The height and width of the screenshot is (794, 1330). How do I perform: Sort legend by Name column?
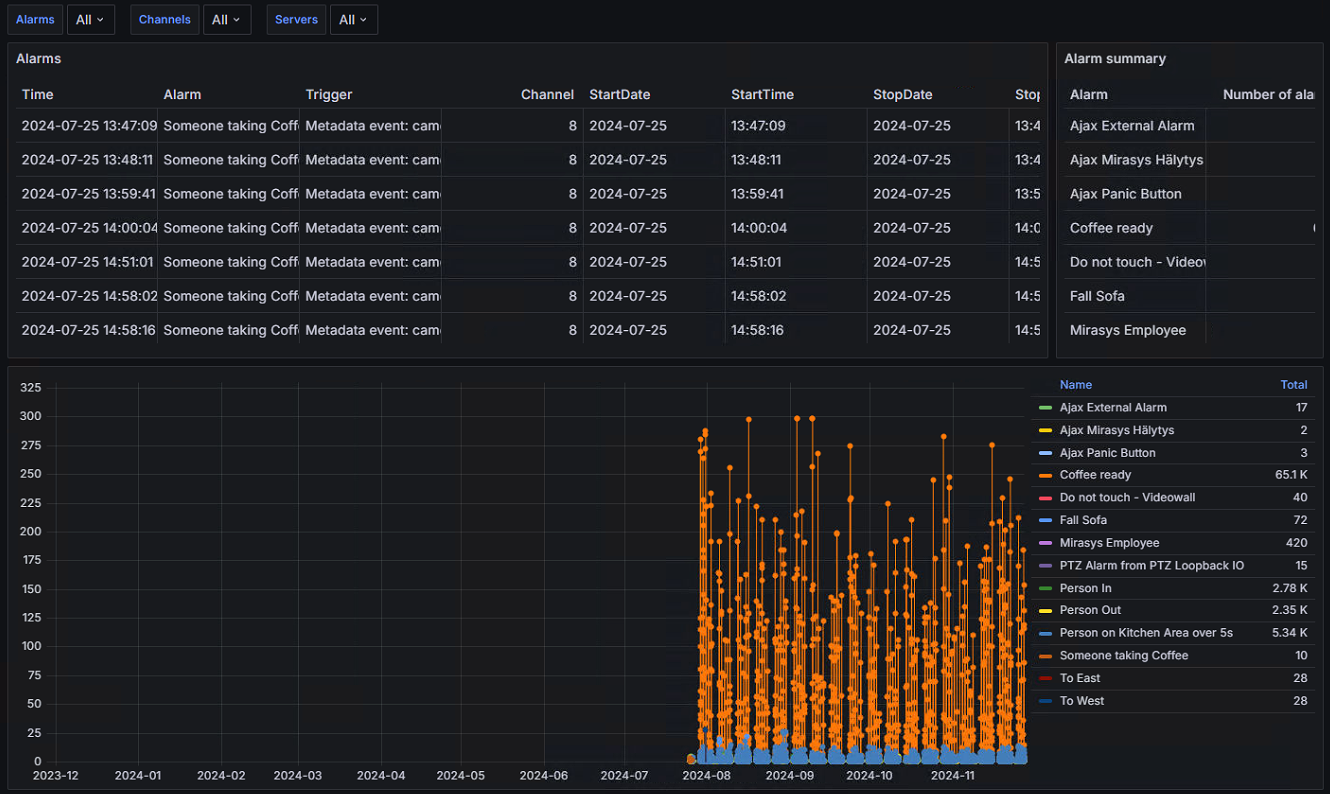[x=1075, y=384]
